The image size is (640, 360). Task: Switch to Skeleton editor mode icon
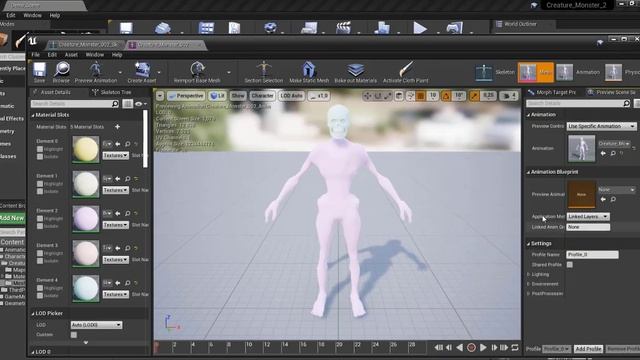coord(484,73)
